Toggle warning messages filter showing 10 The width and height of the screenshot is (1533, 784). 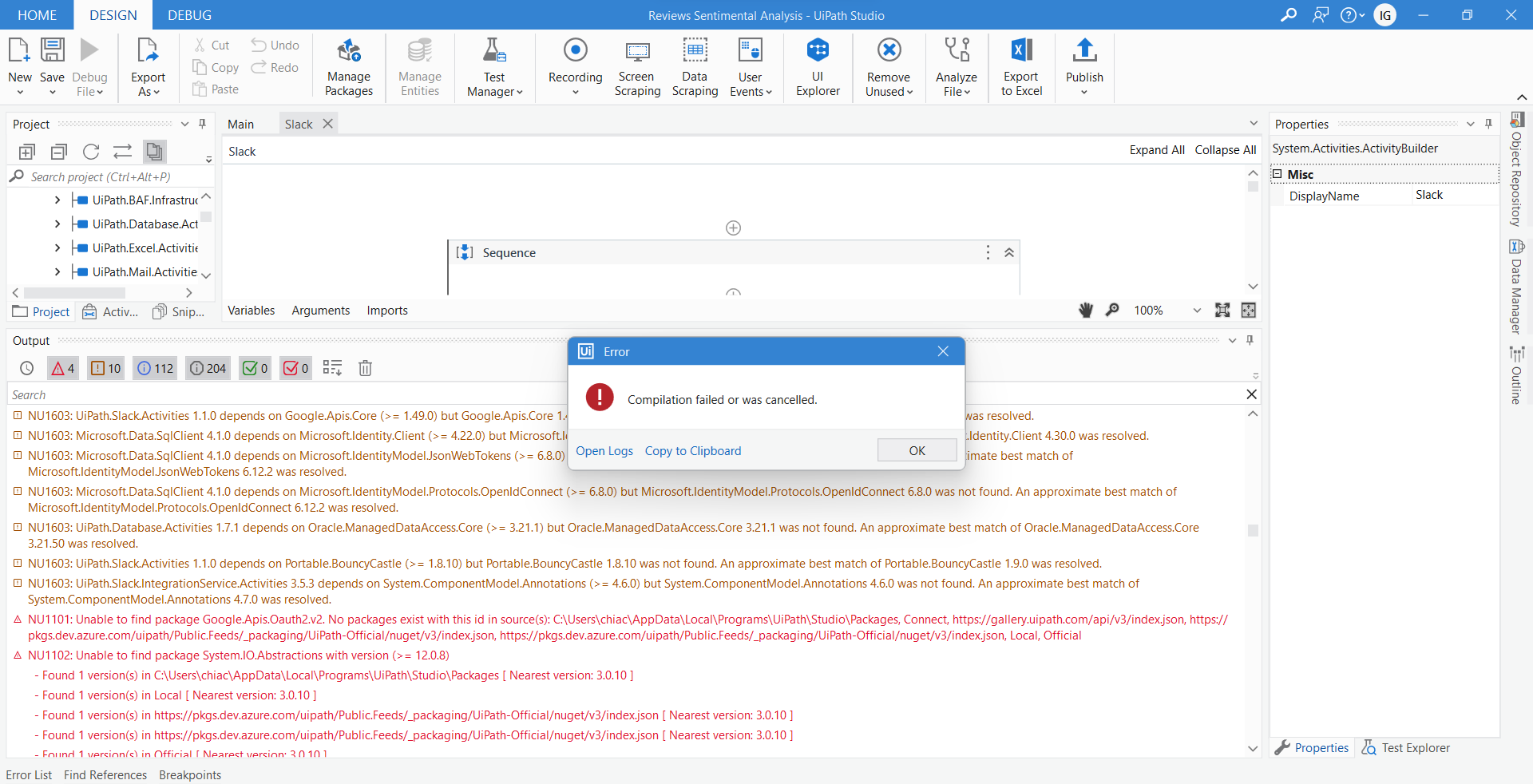(106, 368)
